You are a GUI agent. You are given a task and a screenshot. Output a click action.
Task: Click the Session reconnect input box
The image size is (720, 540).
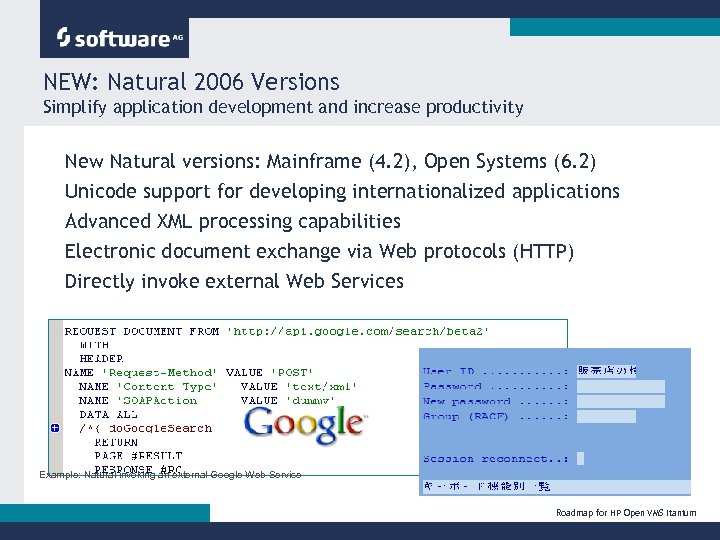580,458
